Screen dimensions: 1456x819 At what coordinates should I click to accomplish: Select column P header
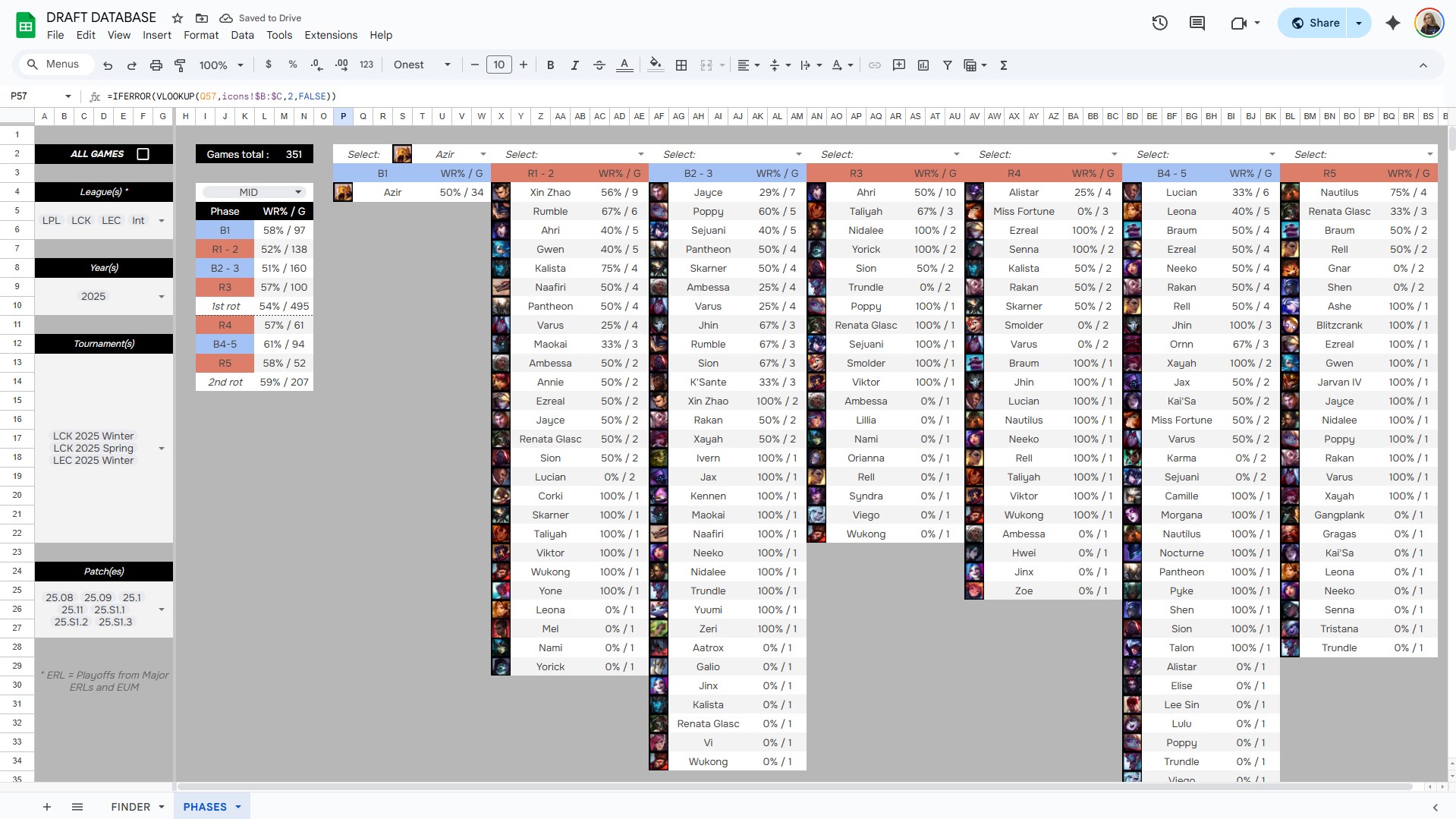343,116
